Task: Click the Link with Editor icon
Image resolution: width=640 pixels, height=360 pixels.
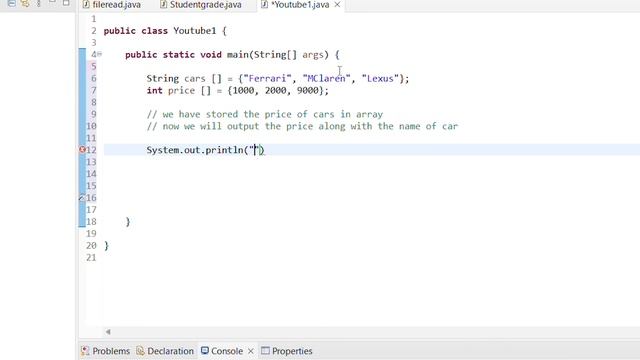Action: pyautogui.click(x=25, y=3)
